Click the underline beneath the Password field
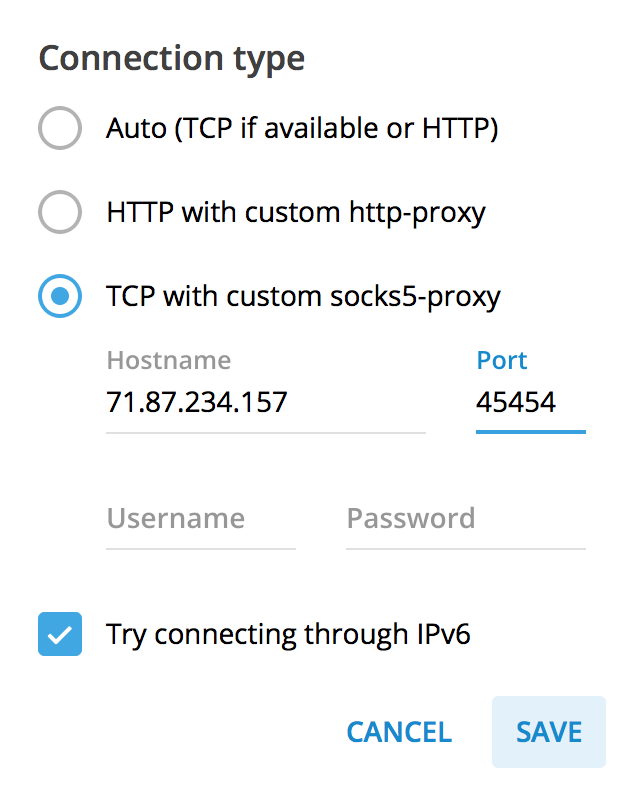This screenshot has width=630, height=786. pos(465,548)
